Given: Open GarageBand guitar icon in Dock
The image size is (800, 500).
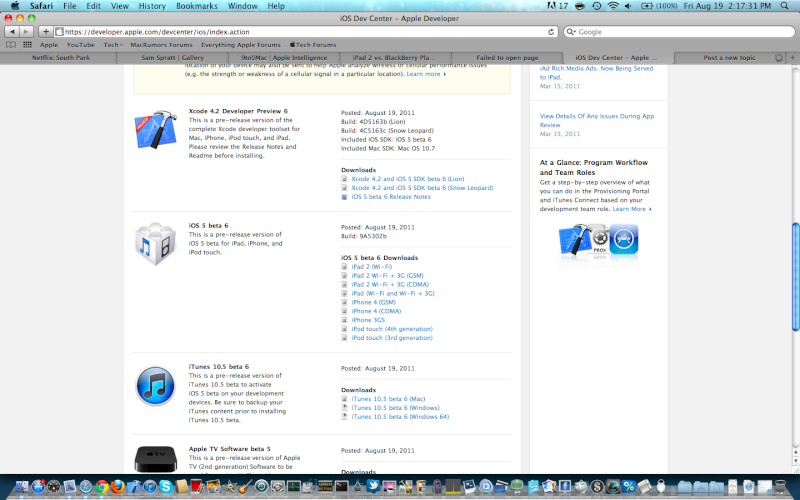Looking at the screenshot, I should point(245,487).
